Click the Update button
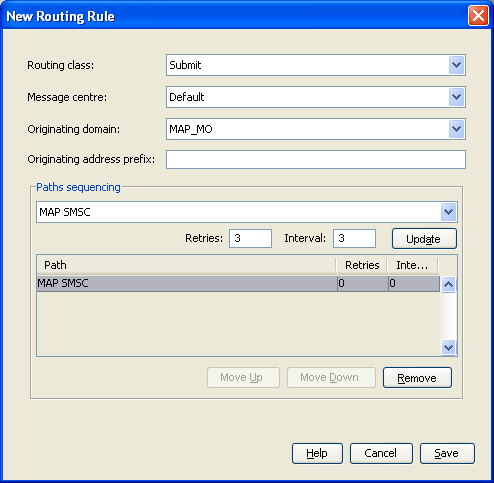Viewport: 494px width, 483px height. [x=424, y=239]
